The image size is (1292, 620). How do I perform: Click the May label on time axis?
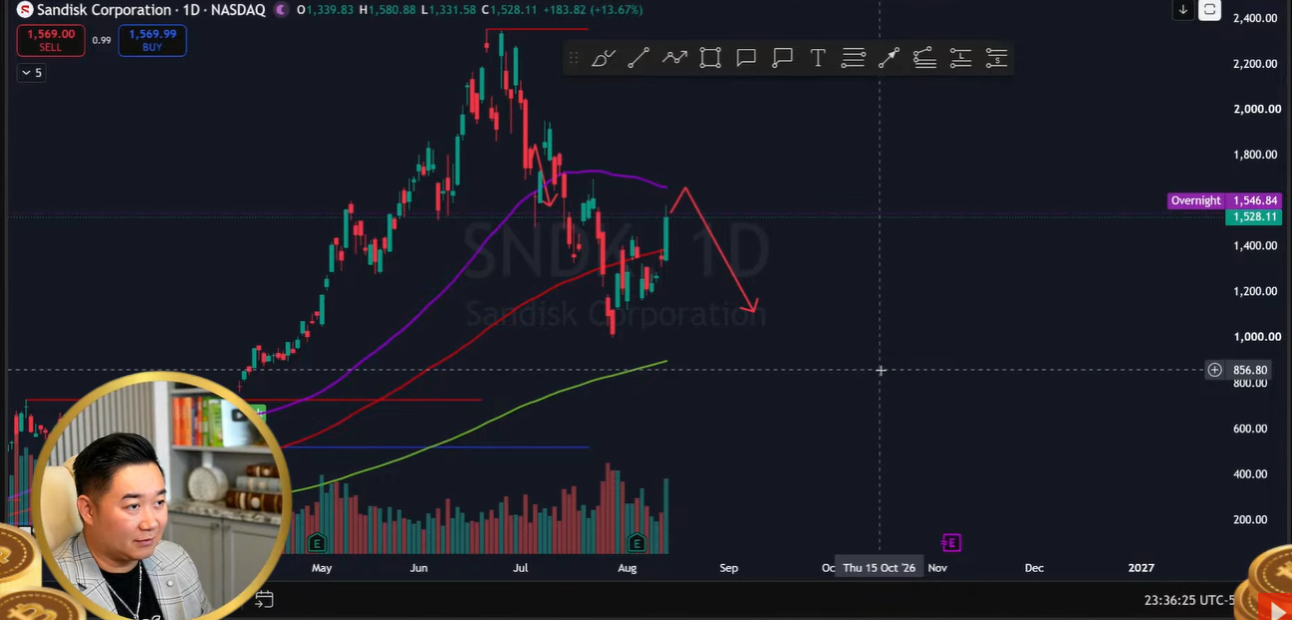[321, 568]
